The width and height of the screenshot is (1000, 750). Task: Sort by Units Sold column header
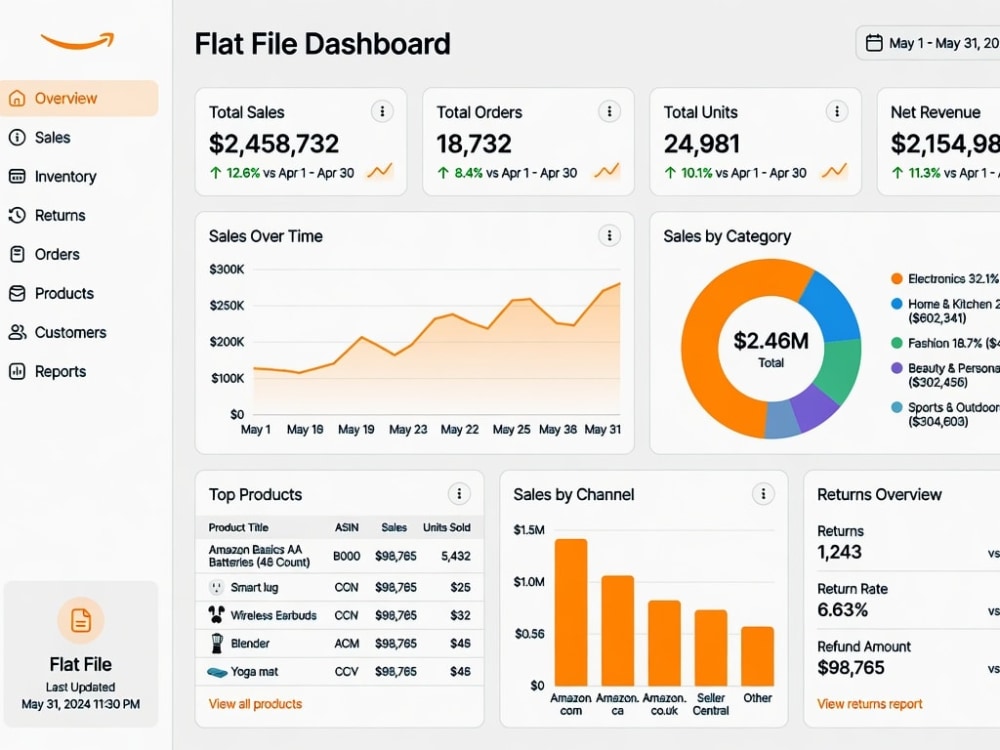coord(446,527)
